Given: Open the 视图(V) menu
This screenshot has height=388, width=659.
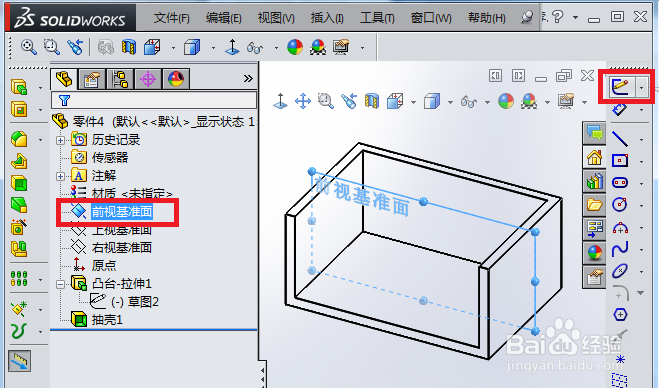Looking at the screenshot, I should tap(276, 18).
